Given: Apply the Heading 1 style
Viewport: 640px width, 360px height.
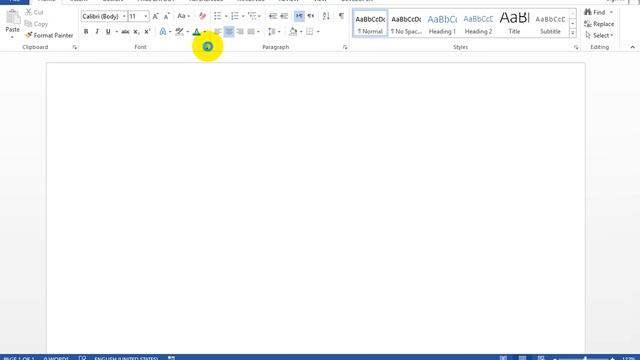Looking at the screenshot, I should pyautogui.click(x=442, y=24).
